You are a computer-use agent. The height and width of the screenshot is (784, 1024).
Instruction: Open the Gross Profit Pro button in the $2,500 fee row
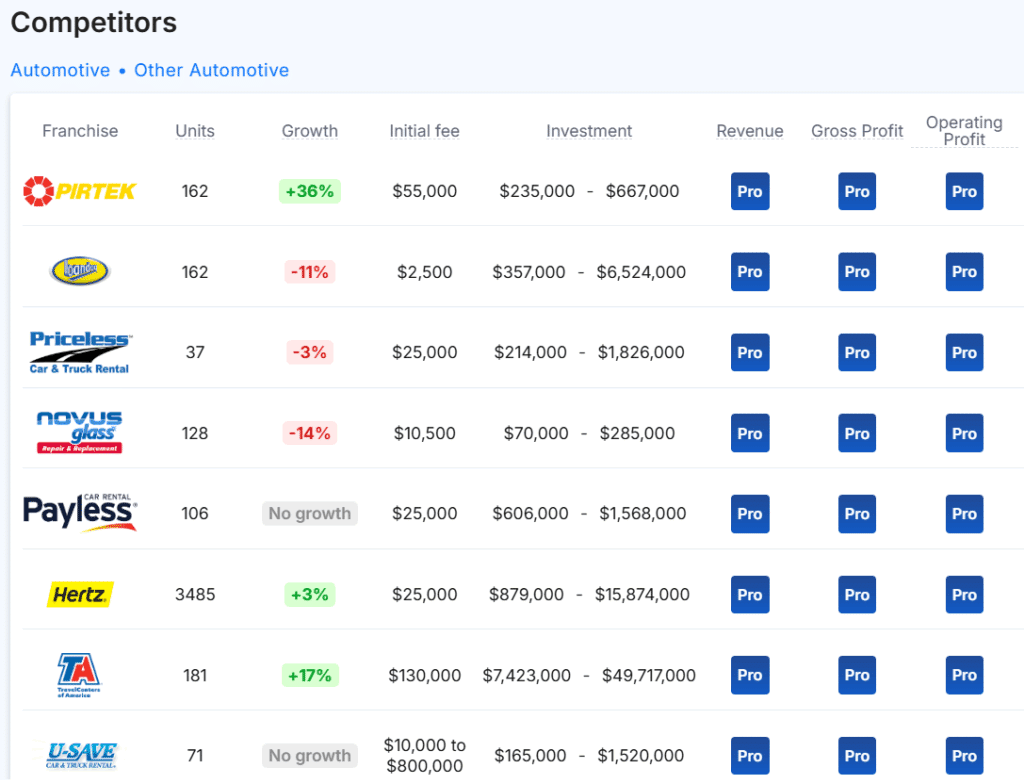857,271
